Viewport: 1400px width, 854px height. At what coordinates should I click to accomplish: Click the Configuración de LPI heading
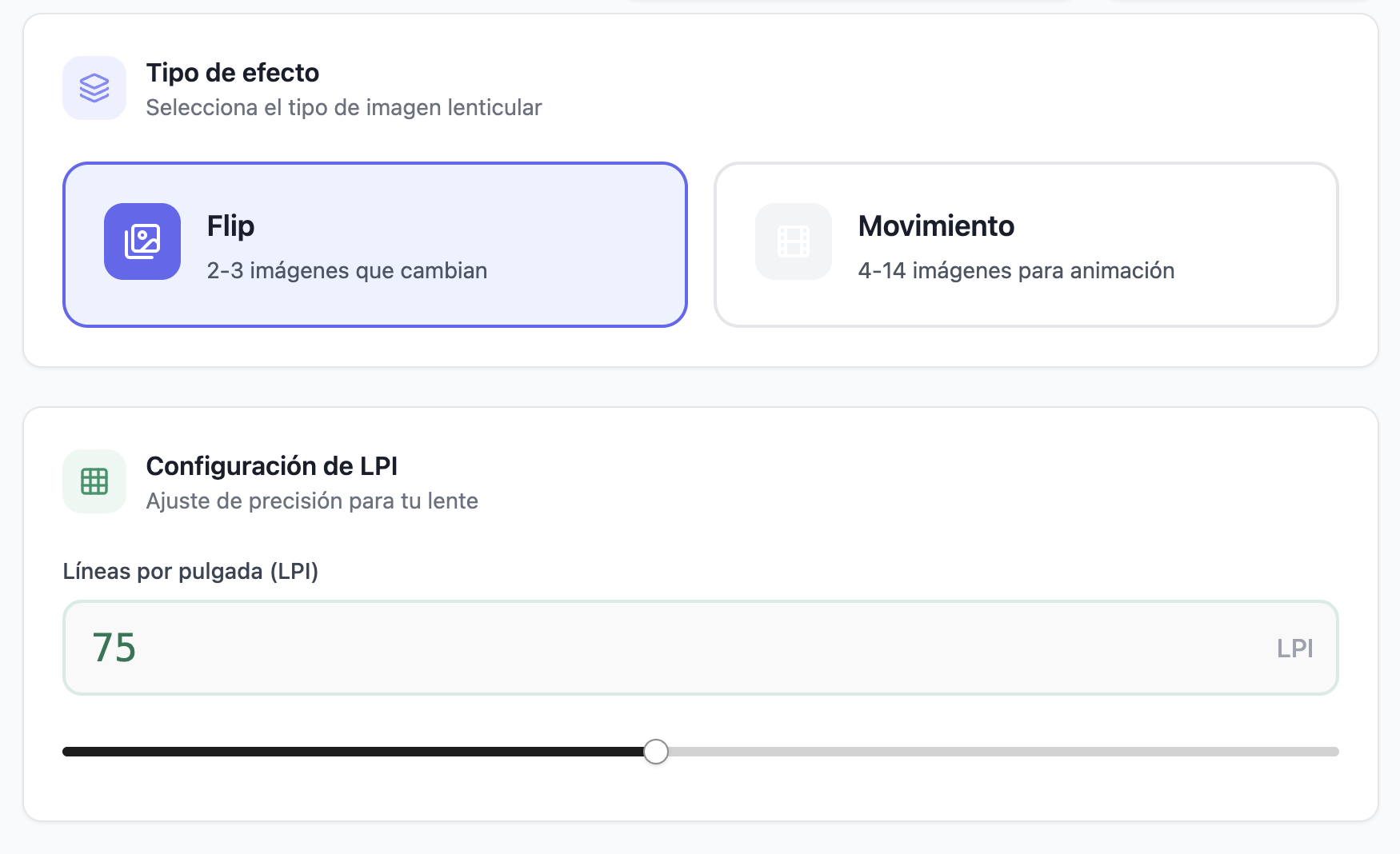pyautogui.click(x=271, y=465)
